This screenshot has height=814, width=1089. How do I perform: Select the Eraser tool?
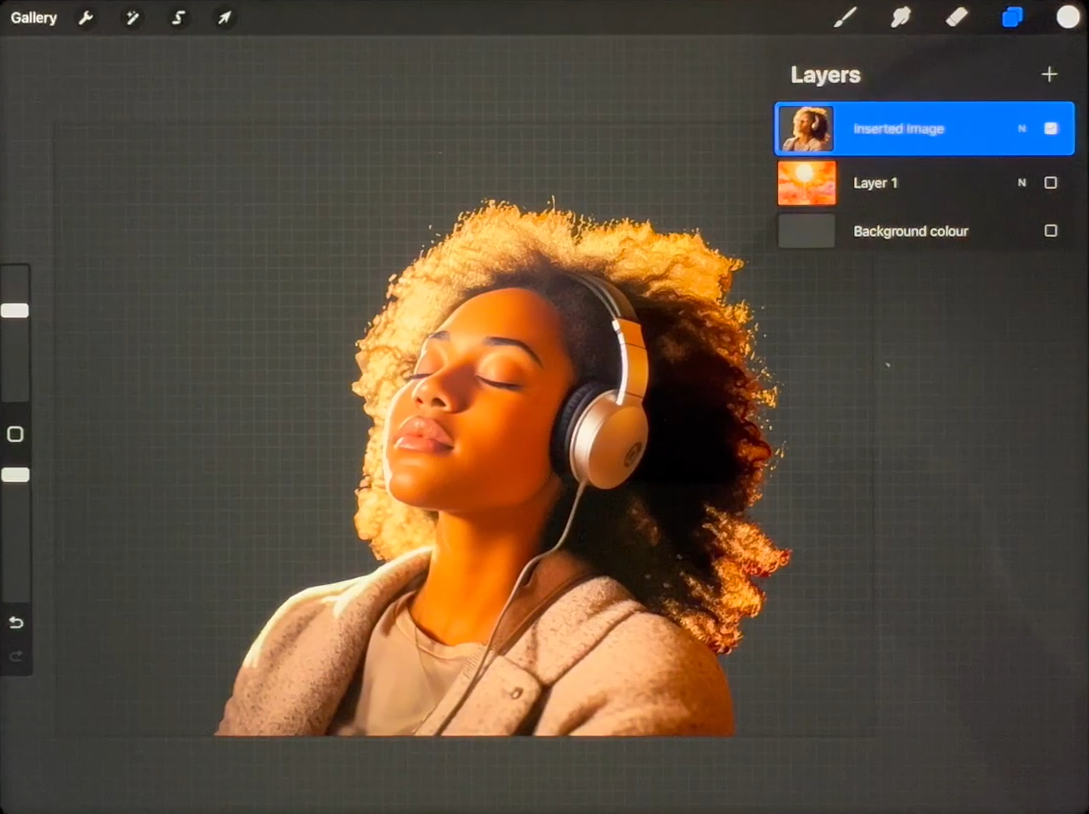956,17
